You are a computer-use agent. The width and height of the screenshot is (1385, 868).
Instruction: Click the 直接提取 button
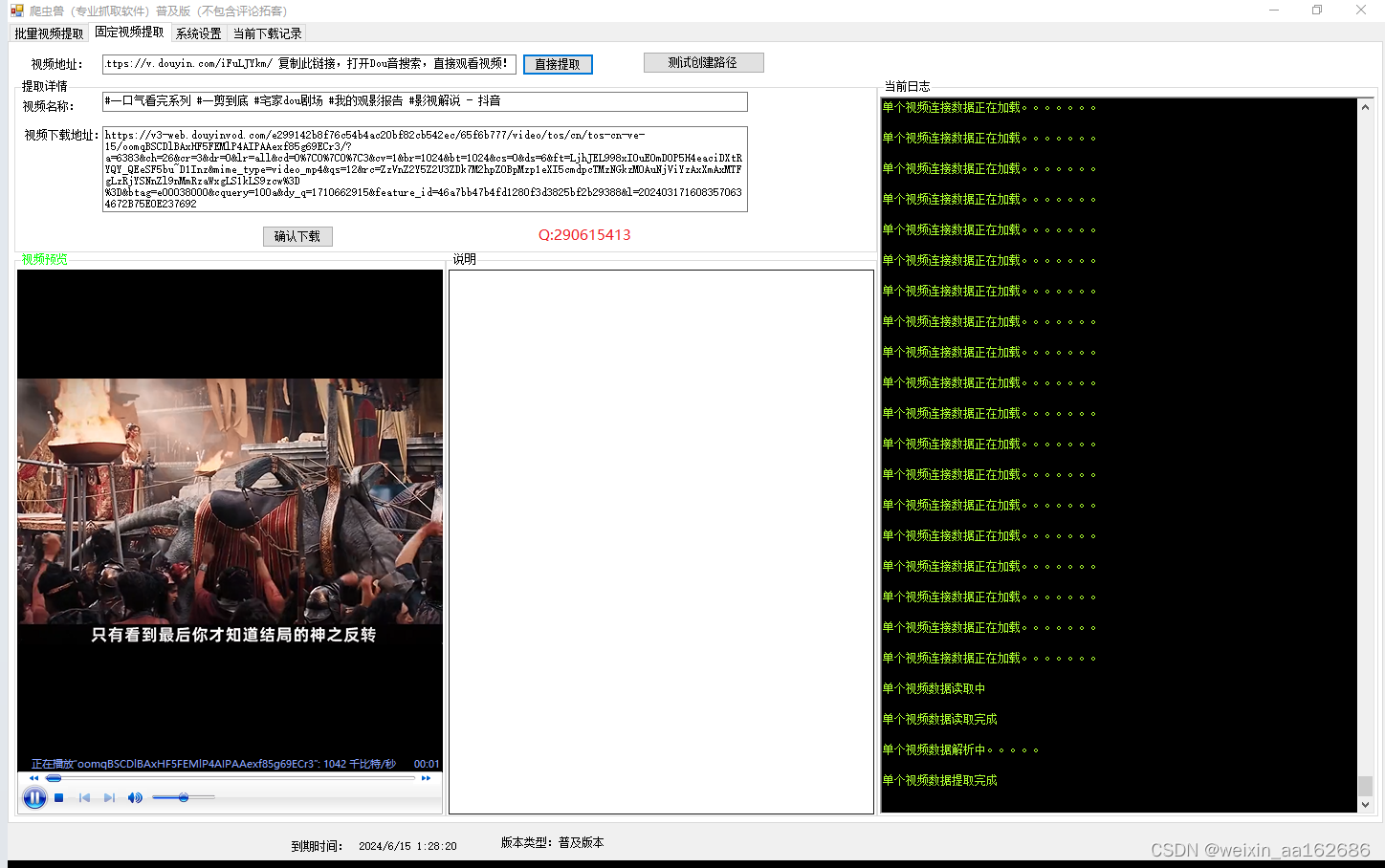pyautogui.click(x=558, y=64)
